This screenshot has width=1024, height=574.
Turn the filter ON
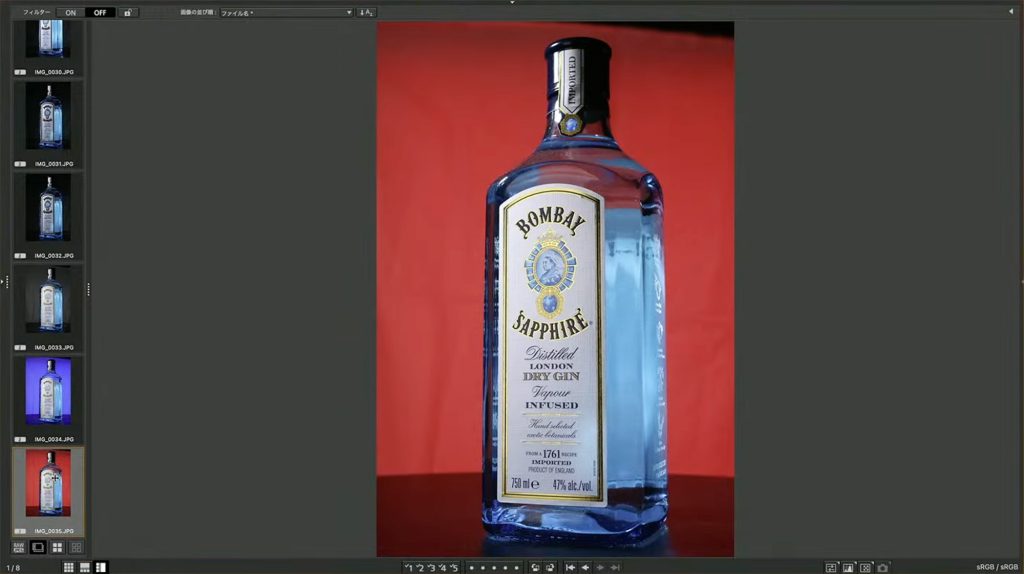pos(70,12)
